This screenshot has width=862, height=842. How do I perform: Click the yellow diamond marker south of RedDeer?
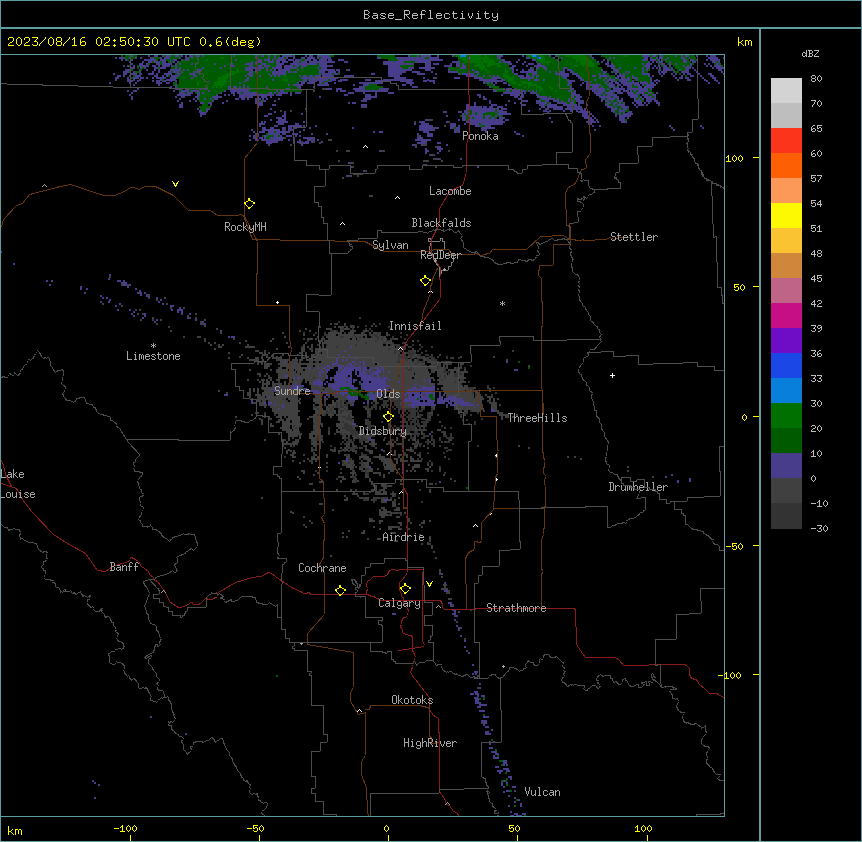[x=426, y=281]
